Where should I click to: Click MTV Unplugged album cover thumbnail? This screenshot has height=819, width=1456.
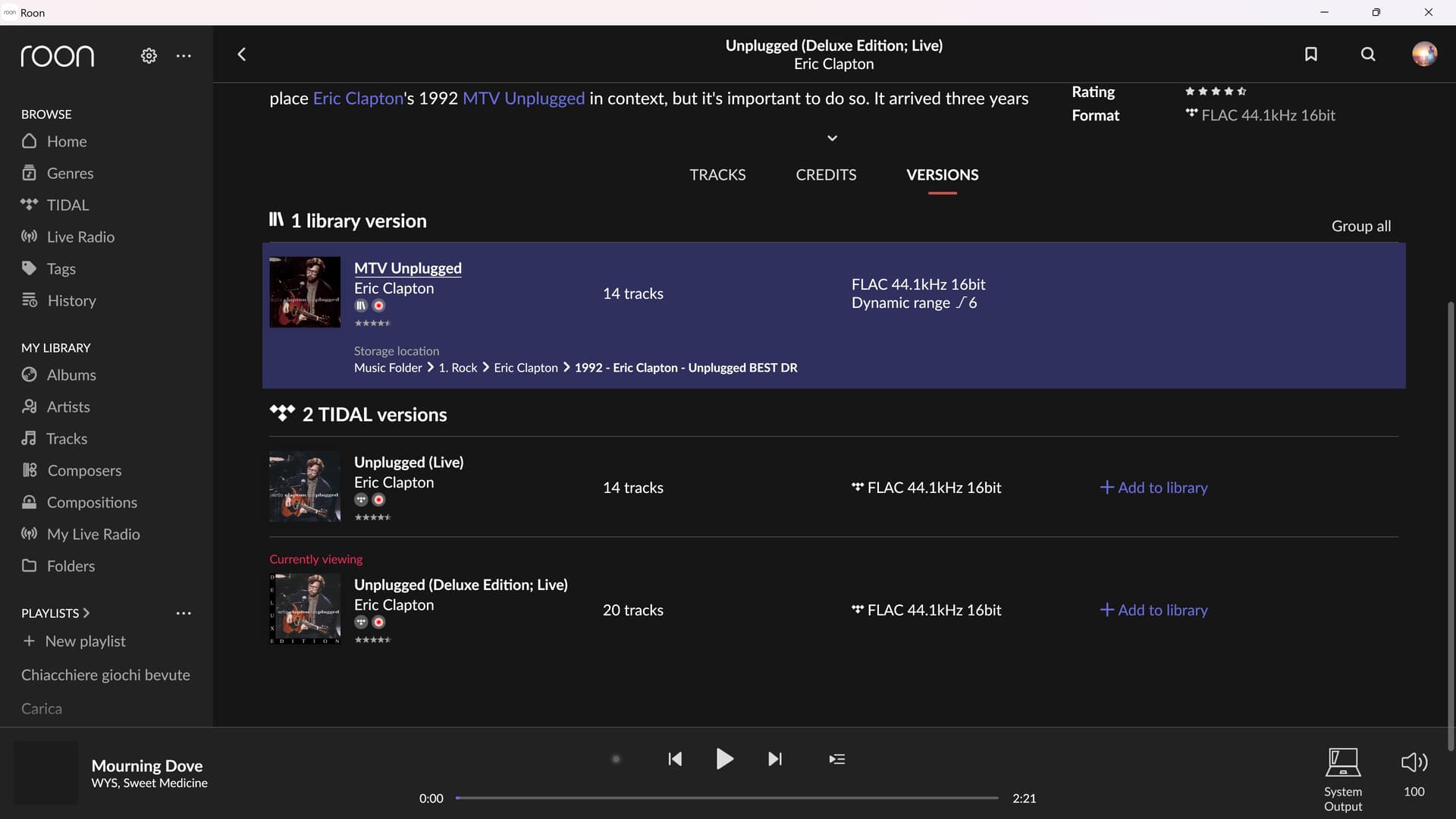(305, 292)
